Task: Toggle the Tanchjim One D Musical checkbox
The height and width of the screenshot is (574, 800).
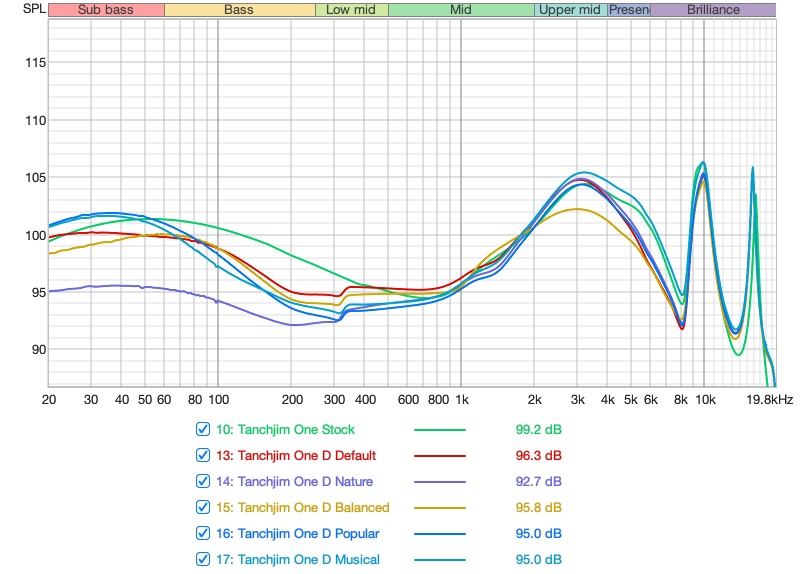Action: click(x=204, y=560)
